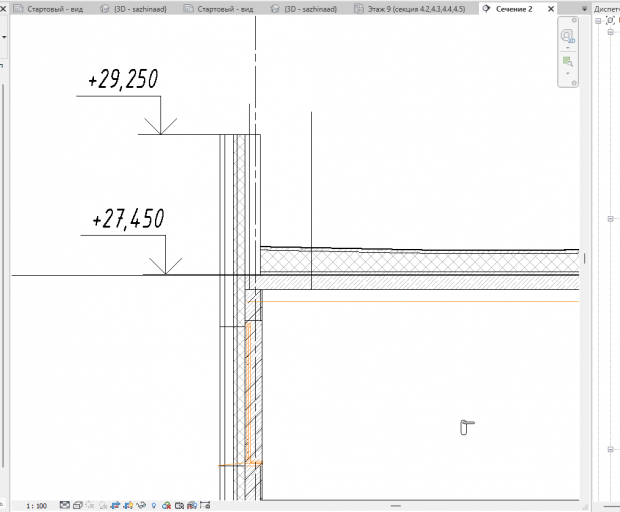This screenshot has width=620, height=512.
Task: Open the 2D Steering Wheel
Action: 567,36
